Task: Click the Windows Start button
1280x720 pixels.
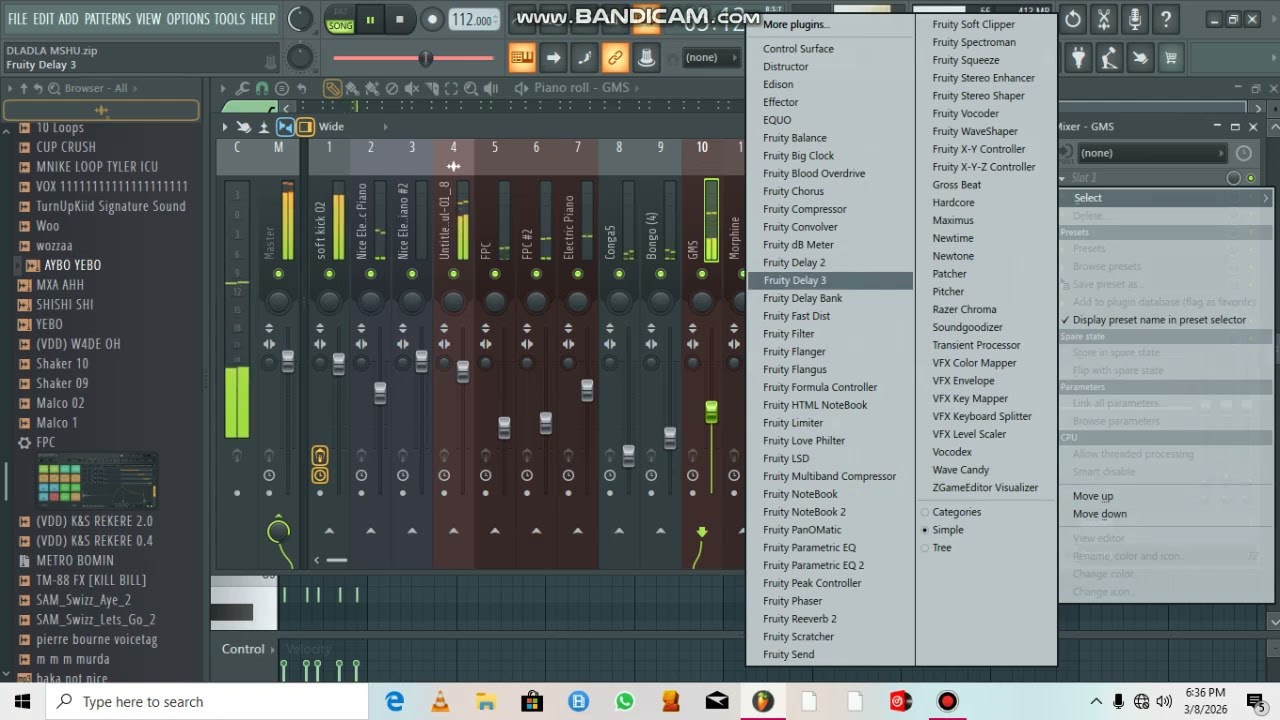Action: (23, 701)
